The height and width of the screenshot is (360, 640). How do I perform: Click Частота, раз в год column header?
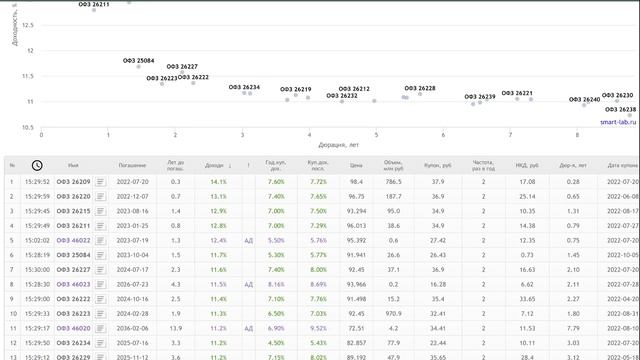pyautogui.click(x=483, y=165)
